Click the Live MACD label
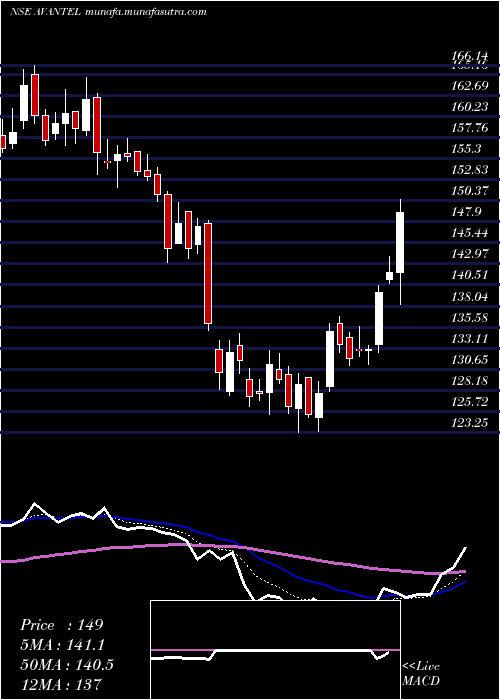 click(421, 674)
